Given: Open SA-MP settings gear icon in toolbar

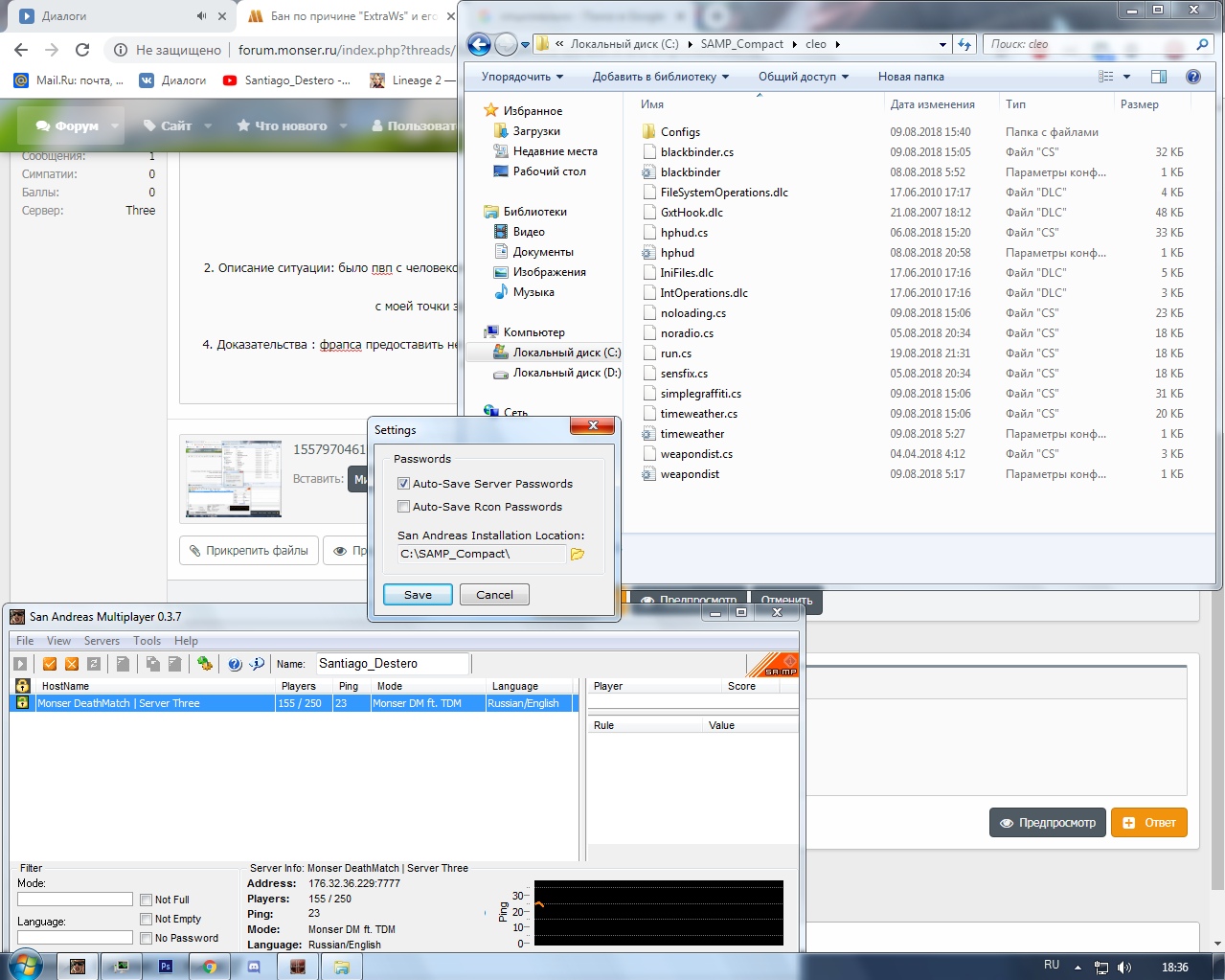Looking at the screenshot, I should (x=204, y=664).
